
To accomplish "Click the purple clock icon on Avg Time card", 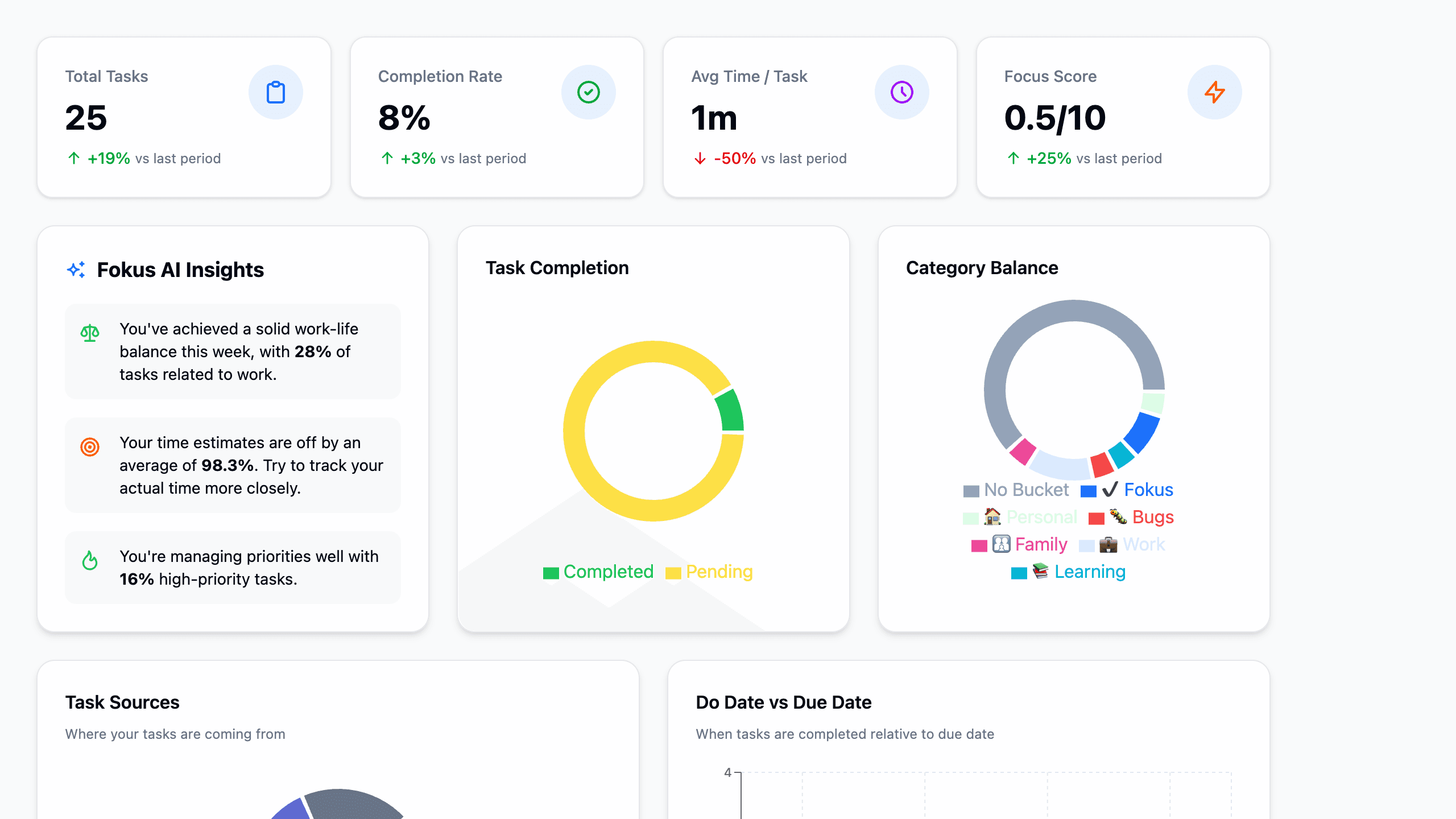I will click(901, 92).
